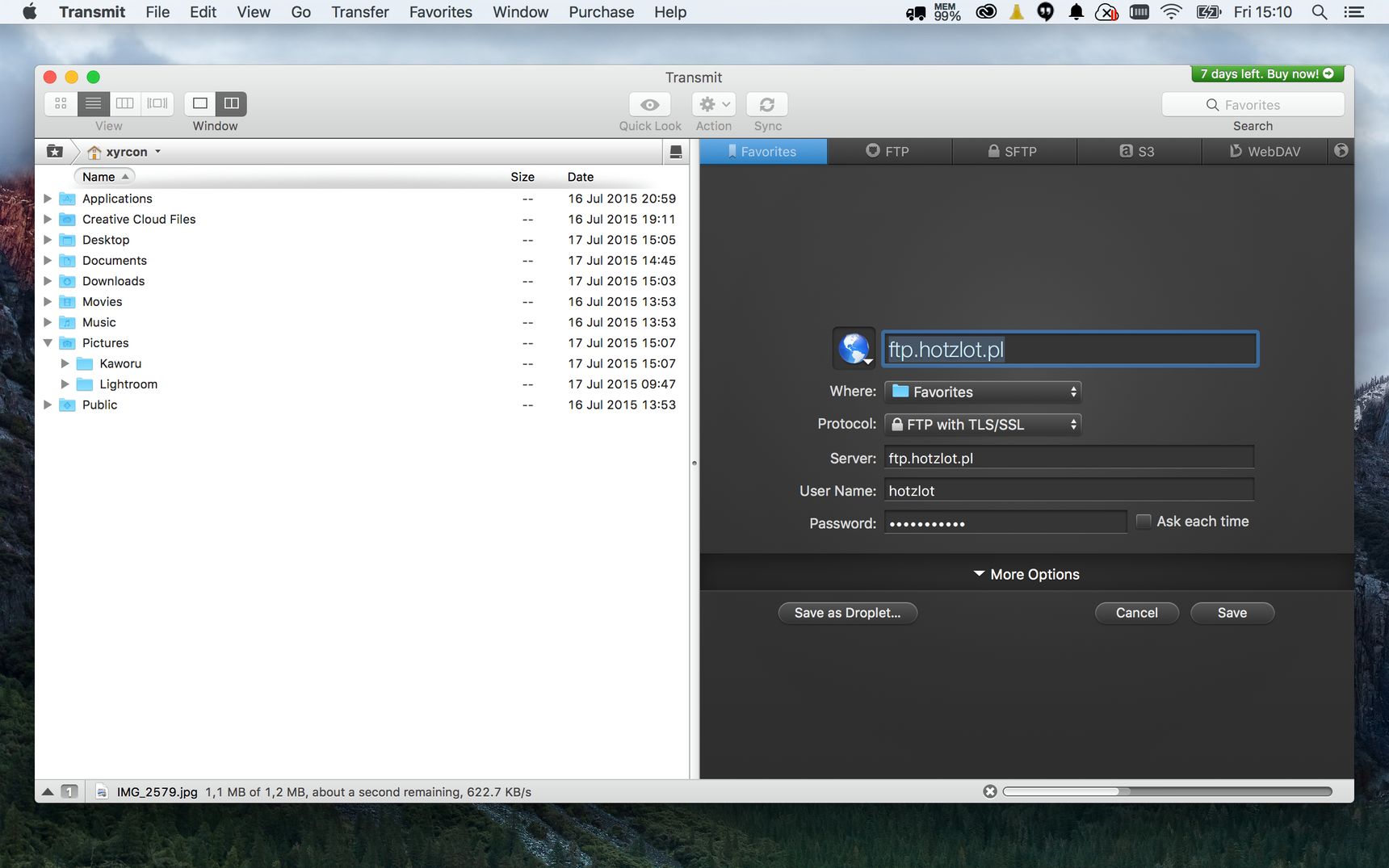The height and width of the screenshot is (868, 1389).
Task: Click the Wi-Fi status icon
Action: 1171,12
